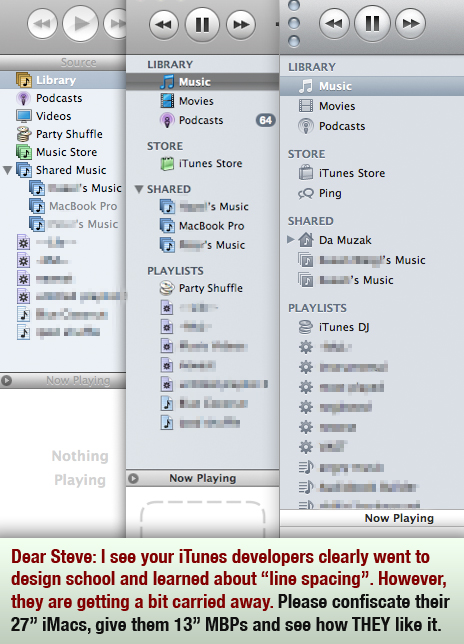Click the Now Playing header in the right panel
The image size is (464, 644).
tap(372, 518)
